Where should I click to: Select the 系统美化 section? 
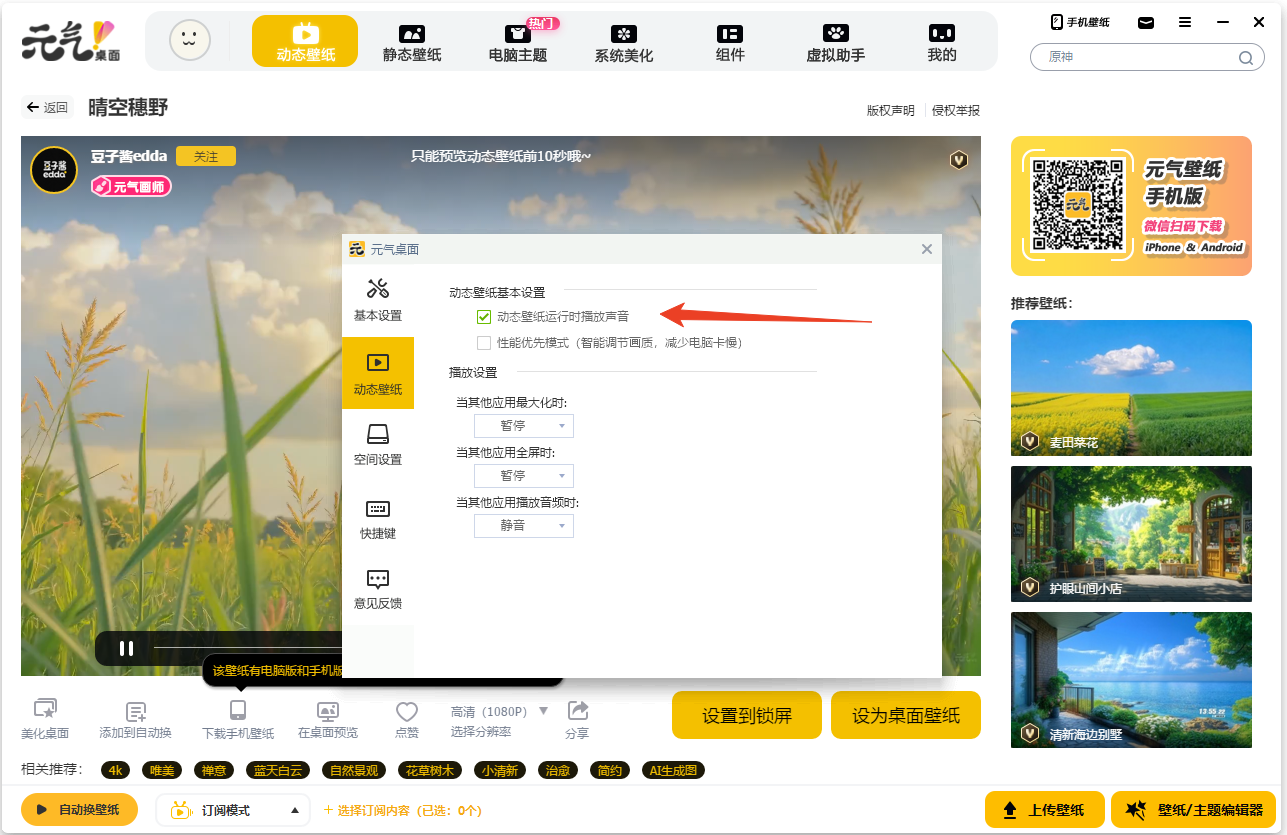623,42
